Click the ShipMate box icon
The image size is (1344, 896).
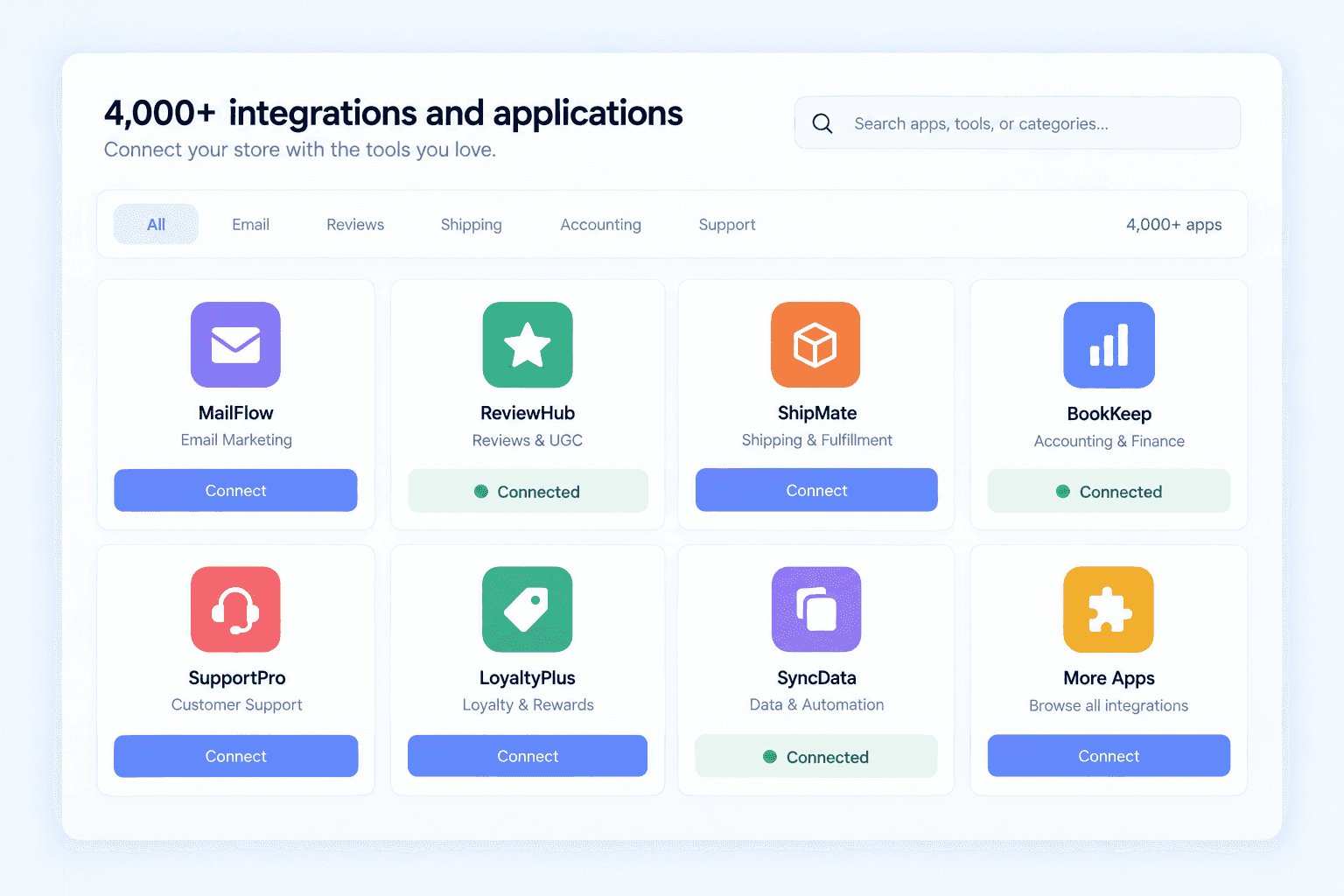click(815, 345)
